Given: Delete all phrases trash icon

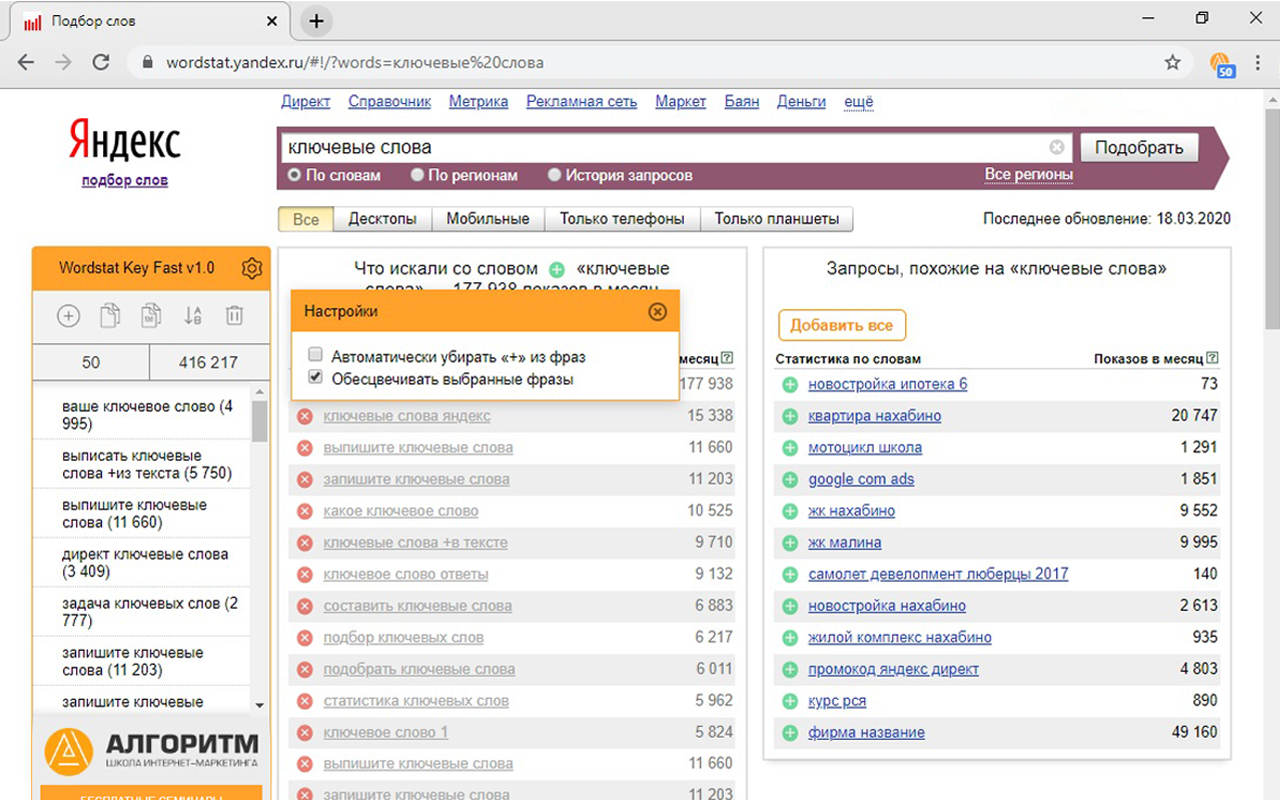Looking at the screenshot, I should 234,316.
